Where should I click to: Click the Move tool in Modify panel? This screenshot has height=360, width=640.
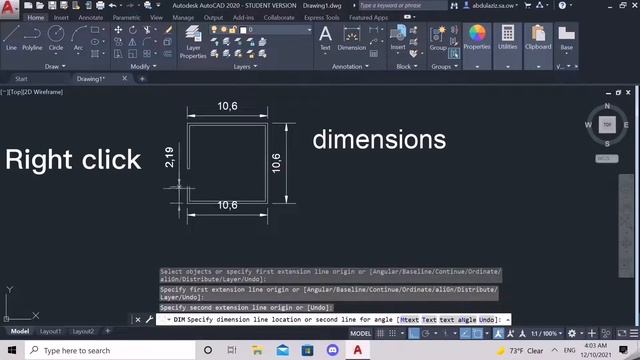pyautogui.click(x=118, y=30)
